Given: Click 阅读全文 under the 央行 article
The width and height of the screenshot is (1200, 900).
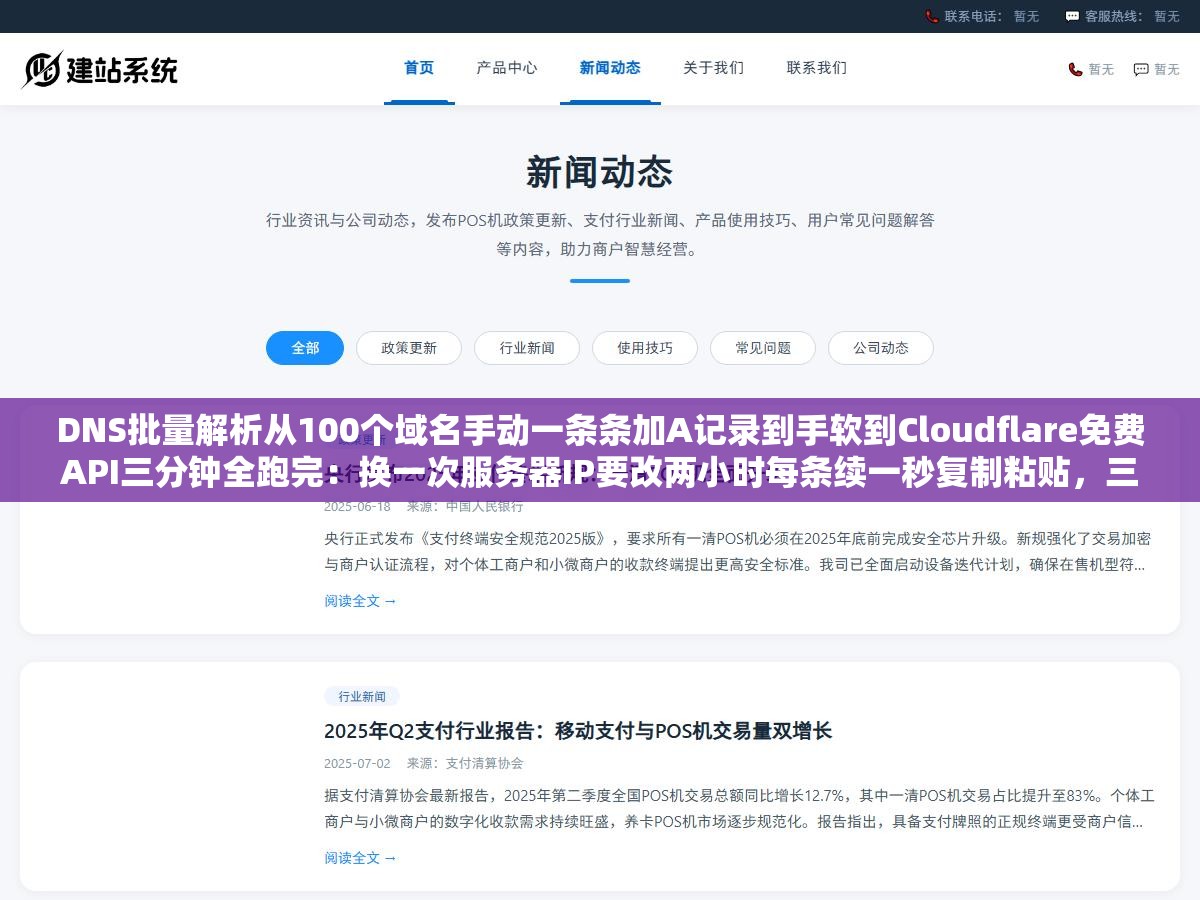Looking at the screenshot, I should 360,601.
